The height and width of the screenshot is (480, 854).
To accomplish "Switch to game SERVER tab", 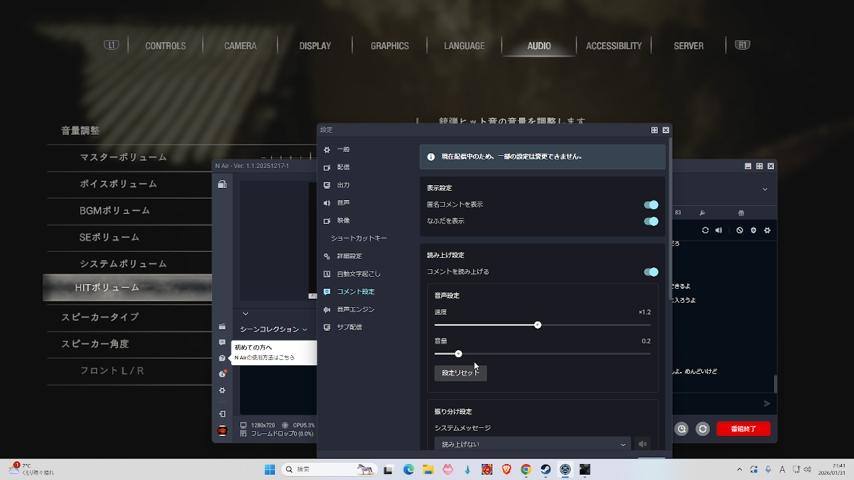I will click(x=688, y=46).
